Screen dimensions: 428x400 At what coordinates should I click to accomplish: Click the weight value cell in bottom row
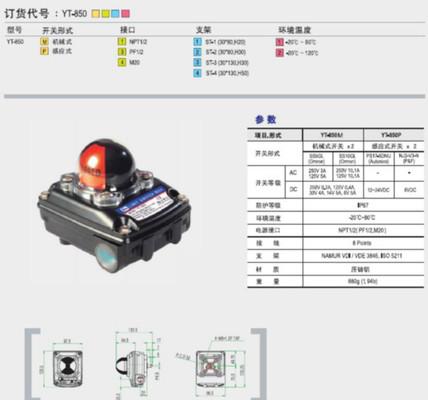pos(363,281)
